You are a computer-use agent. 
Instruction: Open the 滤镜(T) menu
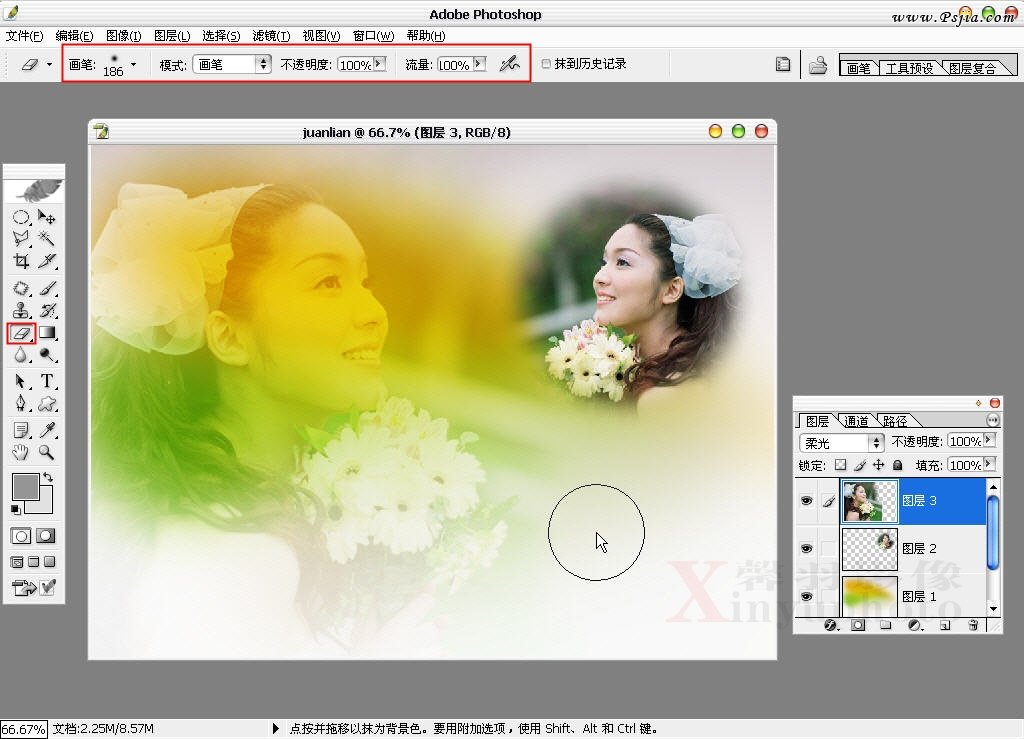[270, 36]
